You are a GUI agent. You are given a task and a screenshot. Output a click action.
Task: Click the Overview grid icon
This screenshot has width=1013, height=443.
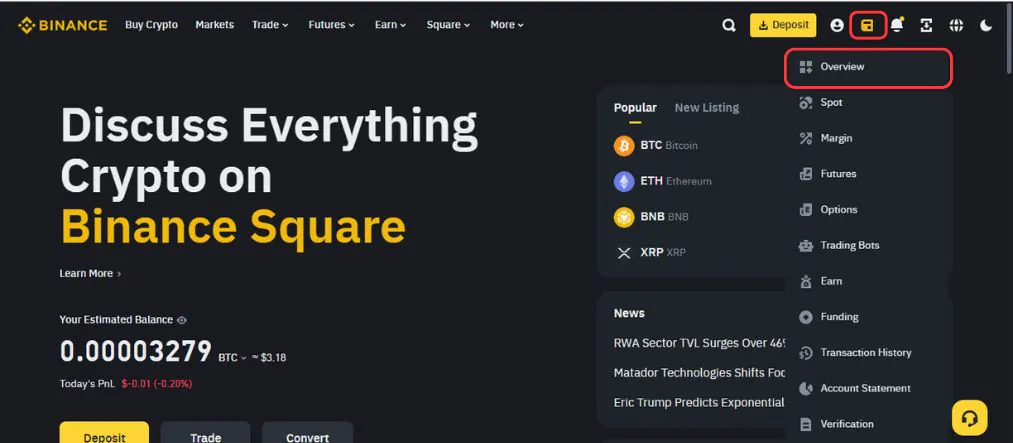pyautogui.click(x=806, y=67)
